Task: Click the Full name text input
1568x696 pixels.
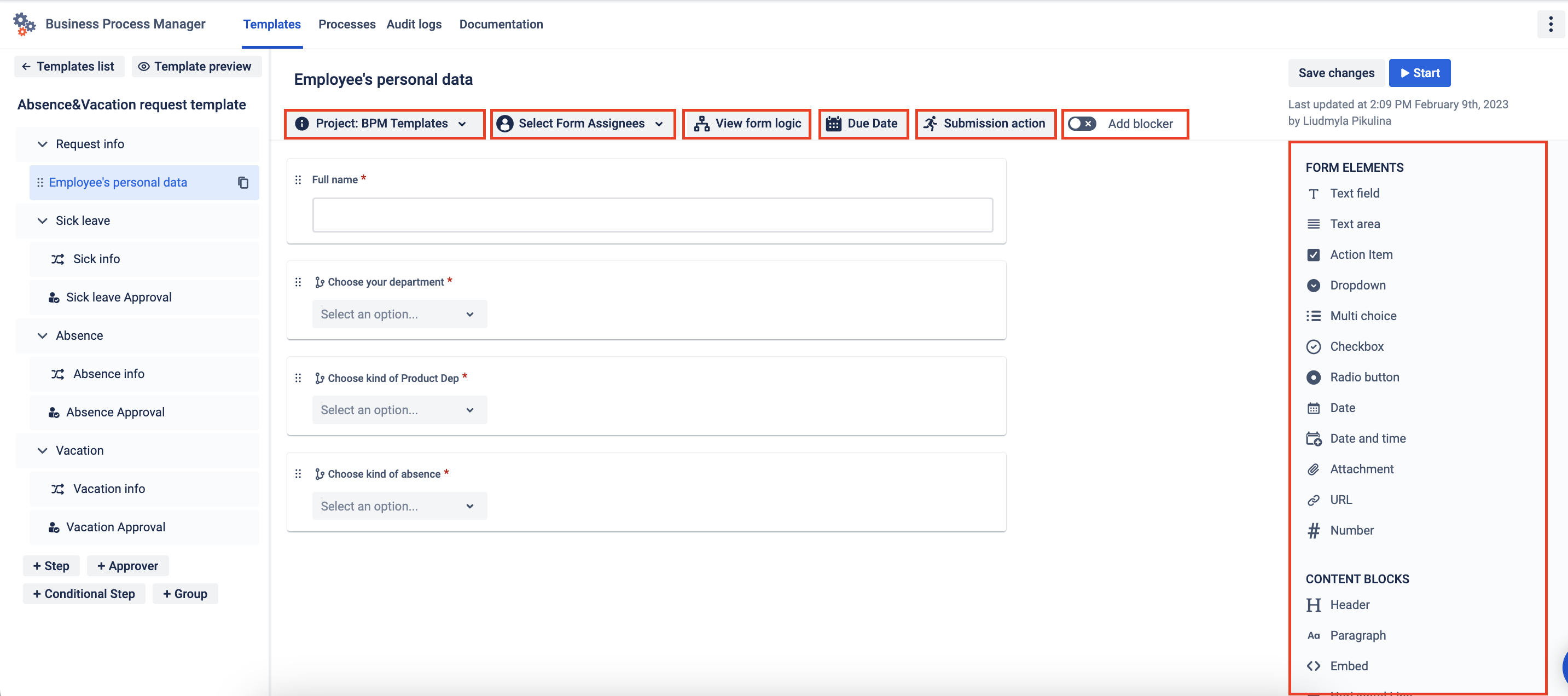Action: click(x=652, y=215)
